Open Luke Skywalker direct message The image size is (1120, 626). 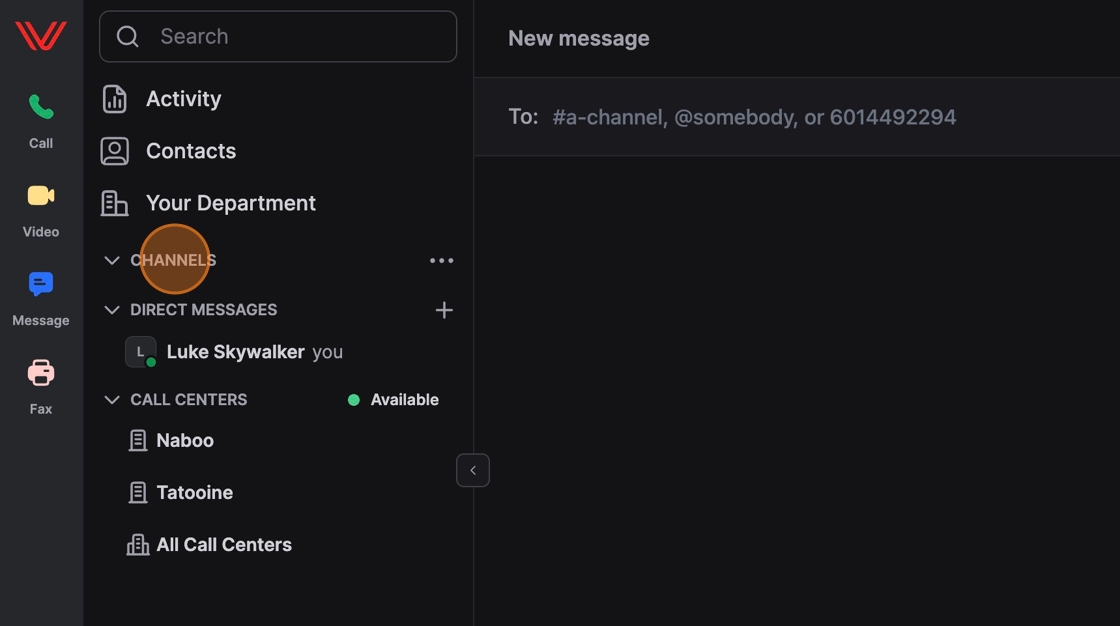pyautogui.click(x=235, y=352)
